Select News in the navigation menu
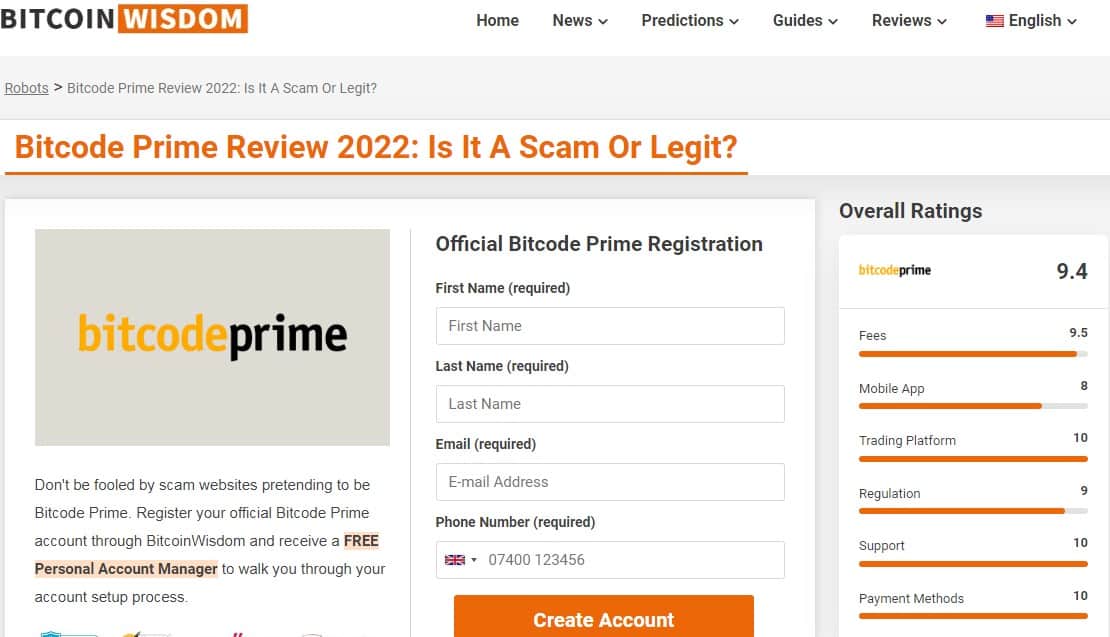This screenshot has width=1110, height=637. pyautogui.click(x=571, y=20)
